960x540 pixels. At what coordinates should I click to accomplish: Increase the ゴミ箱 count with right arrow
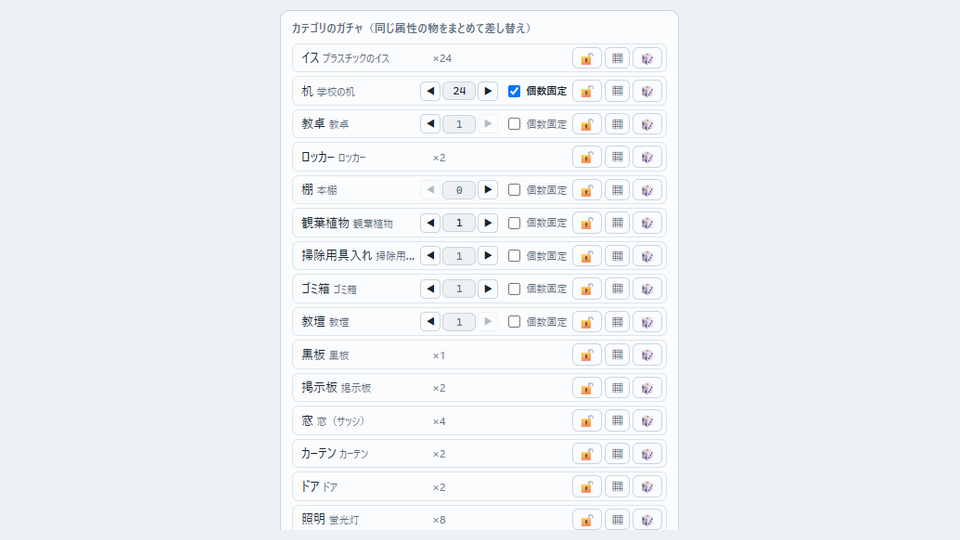(488, 289)
